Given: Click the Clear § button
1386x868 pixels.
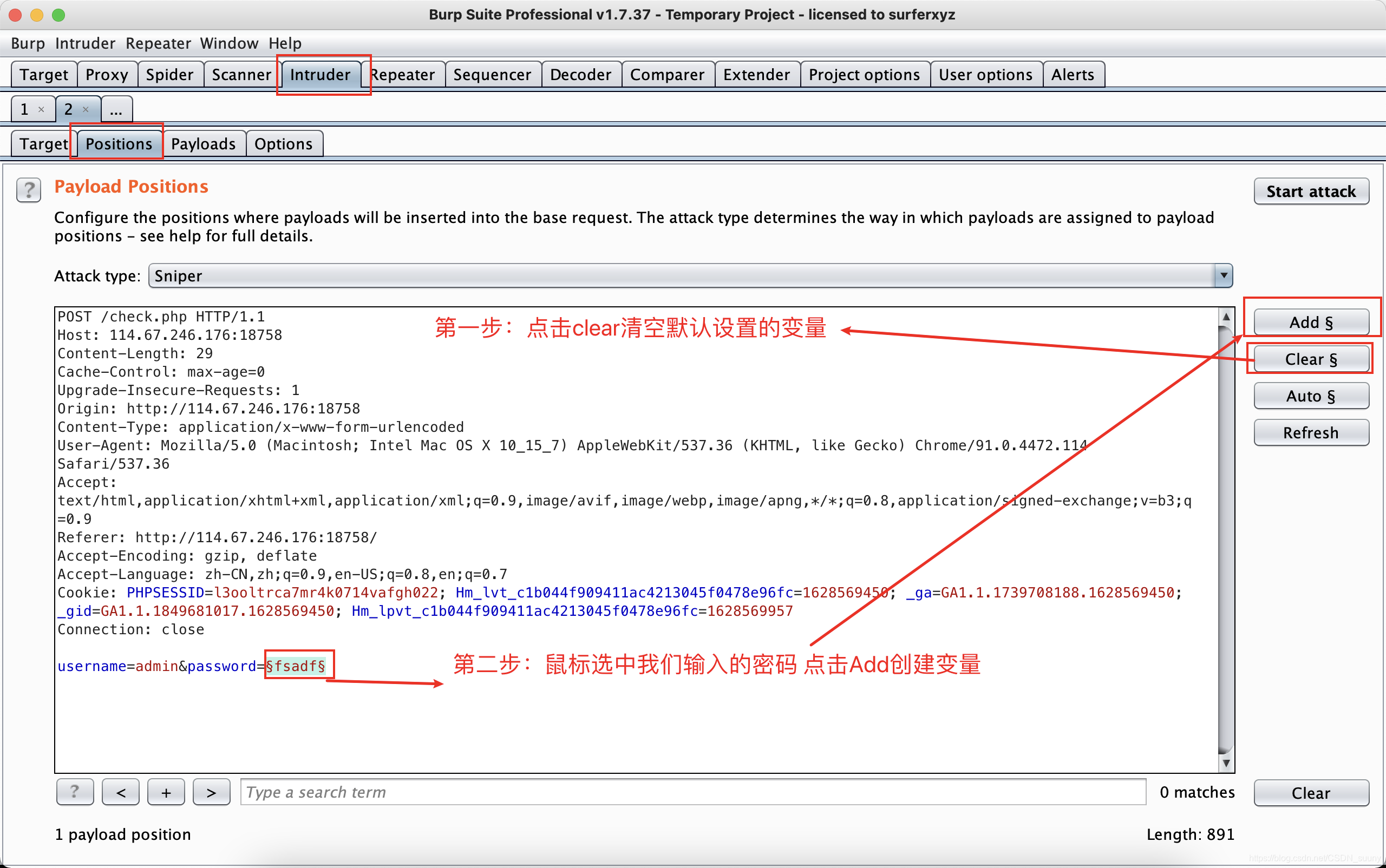Looking at the screenshot, I should pos(1311,359).
